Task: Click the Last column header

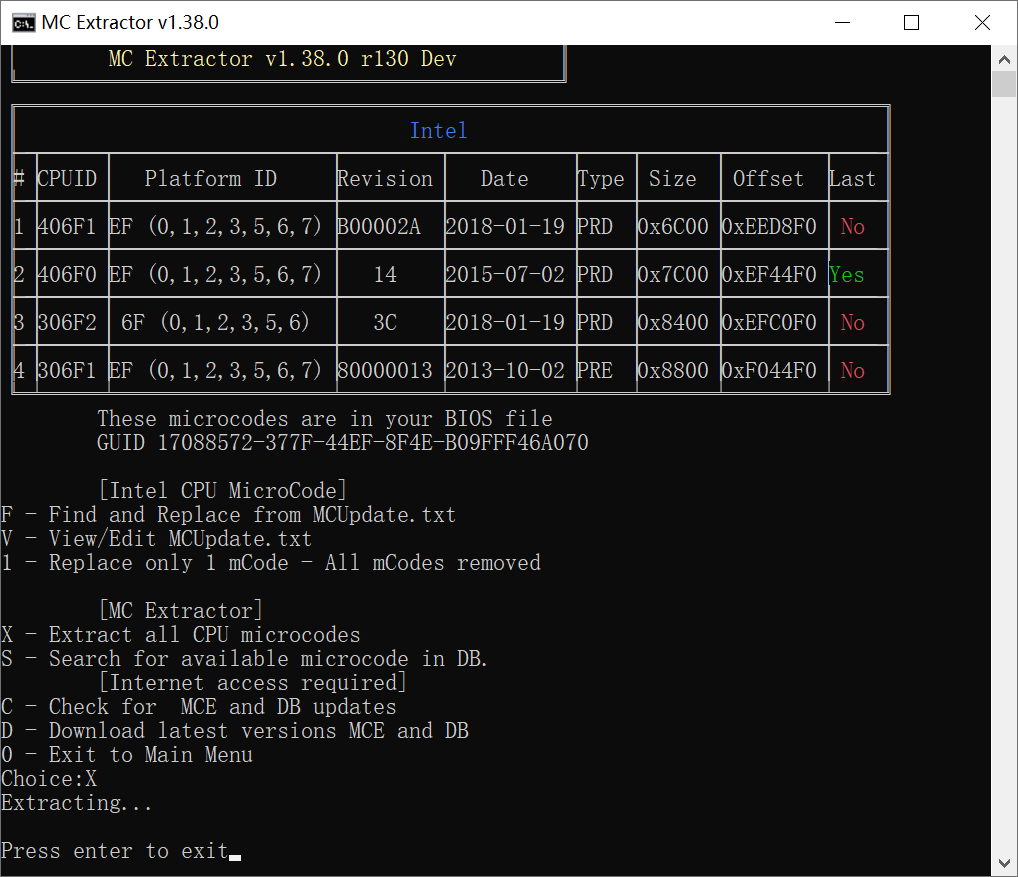Action: 852,179
